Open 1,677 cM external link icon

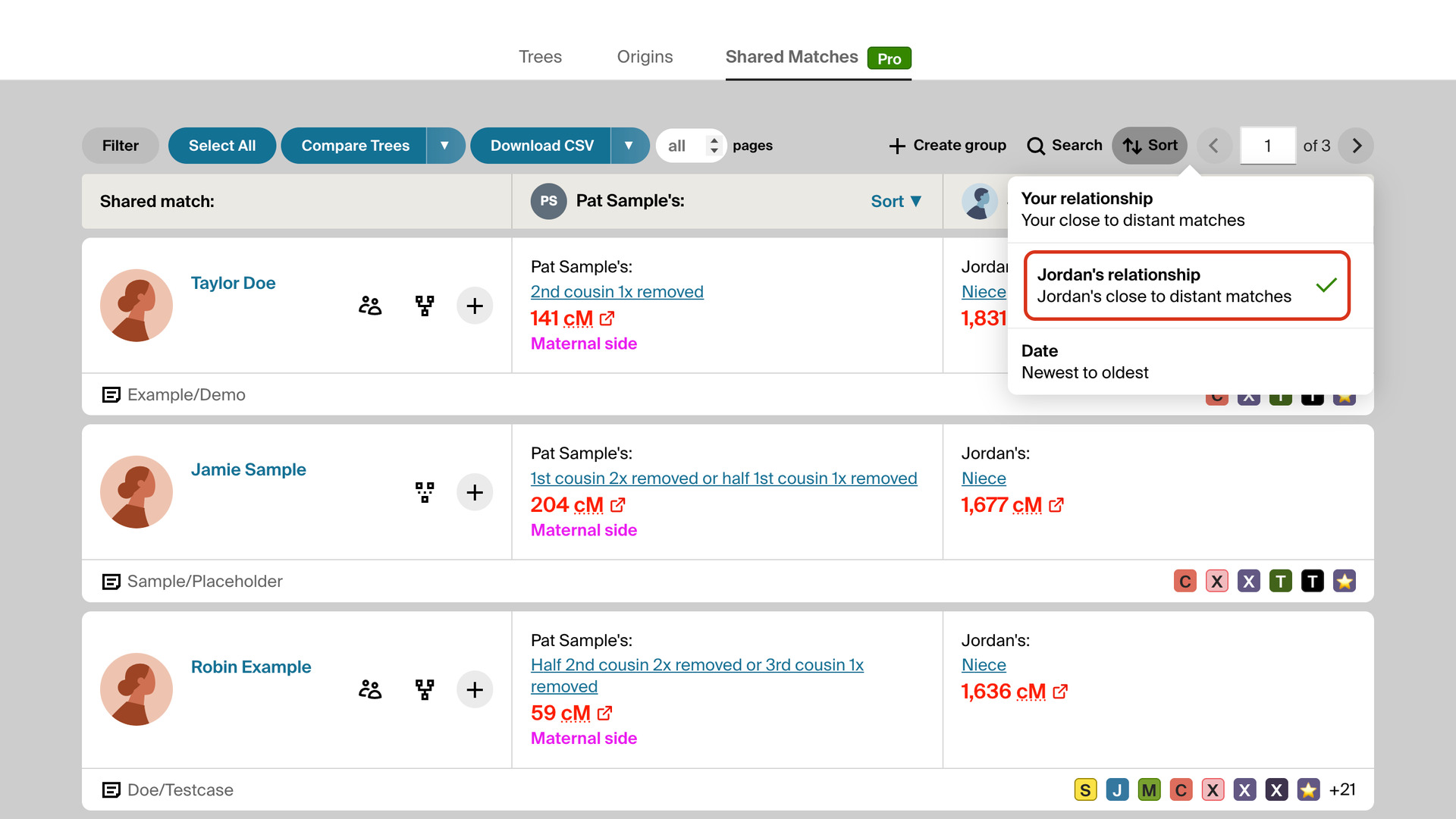pos(1056,505)
